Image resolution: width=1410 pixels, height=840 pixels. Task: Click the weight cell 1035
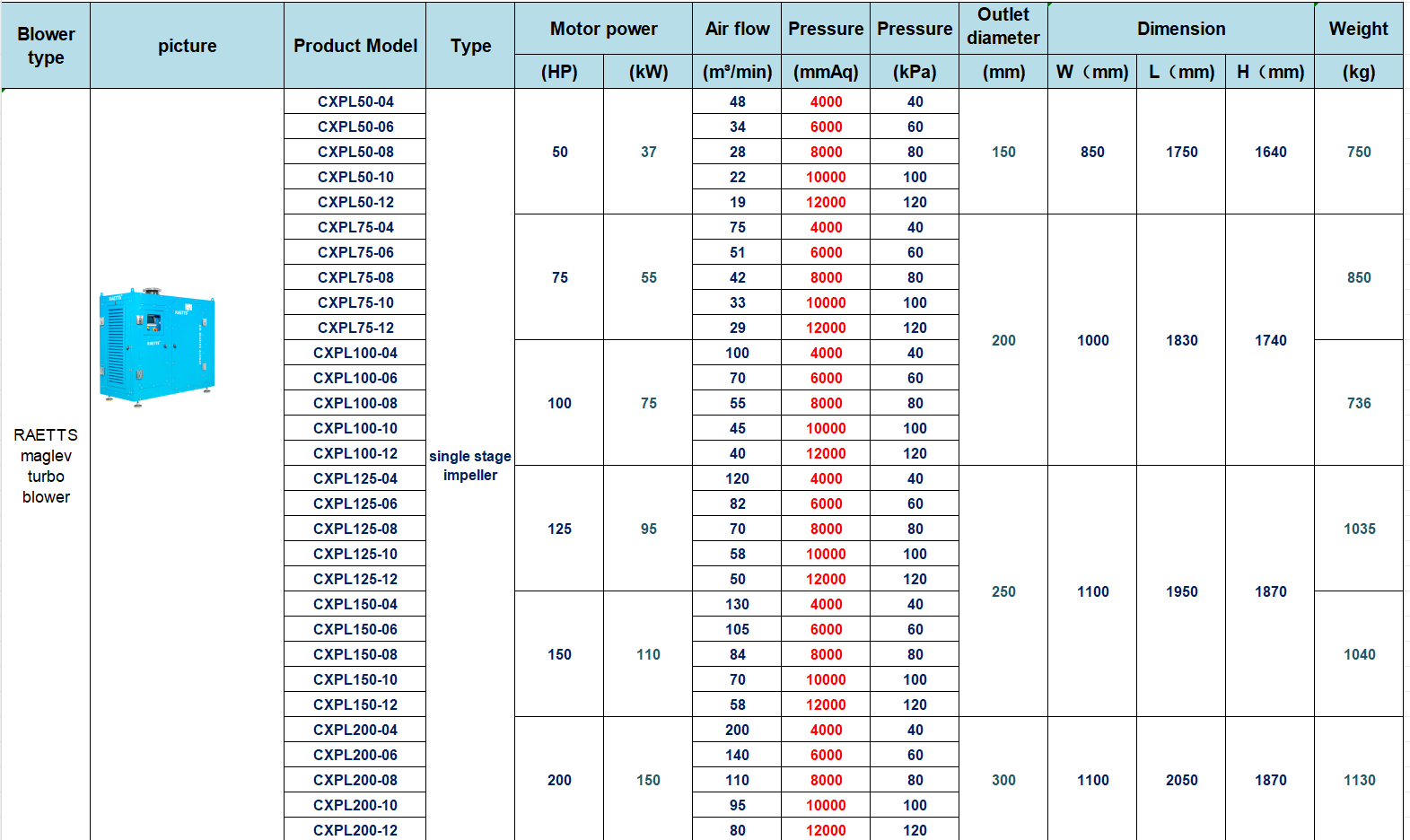click(x=1359, y=529)
